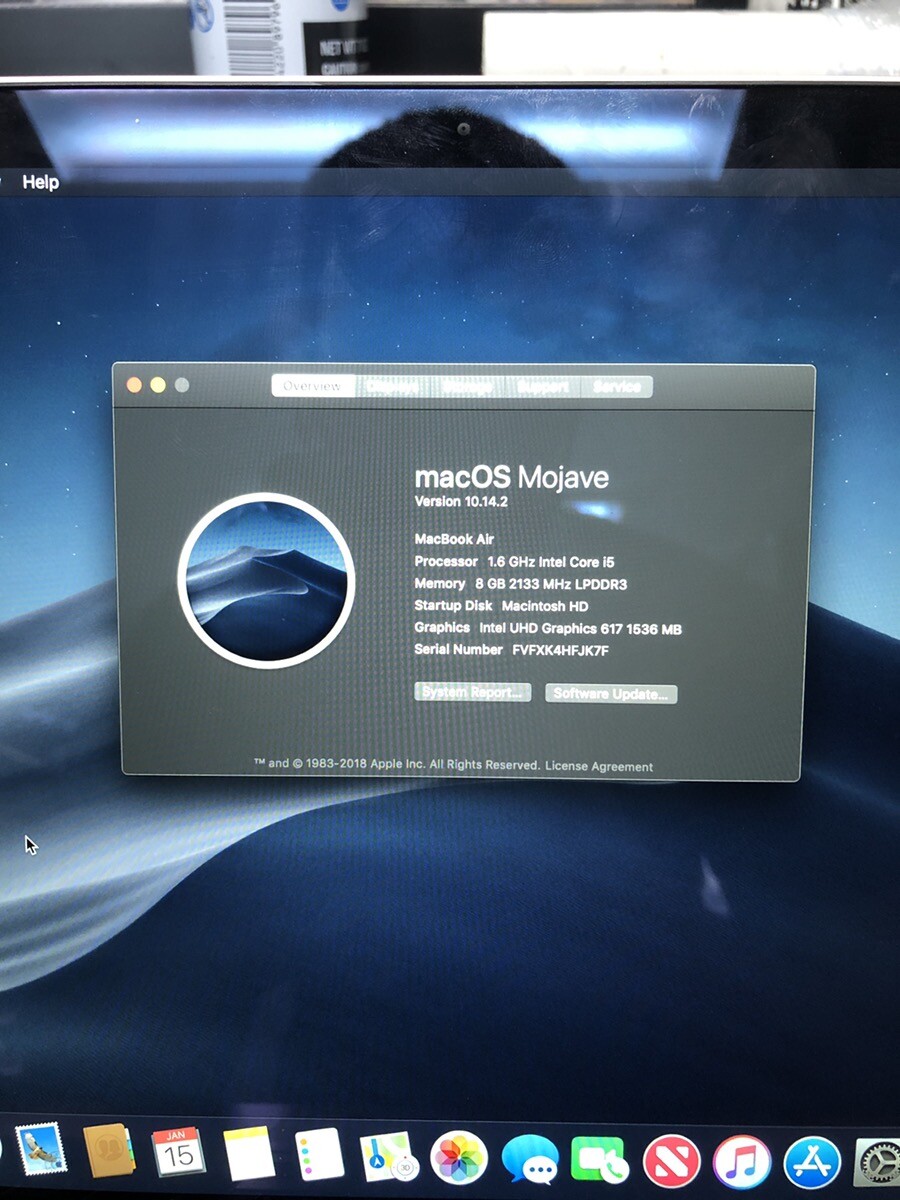The width and height of the screenshot is (900, 1200).
Task: Open Maps from the dock
Action: (388, 1157)
